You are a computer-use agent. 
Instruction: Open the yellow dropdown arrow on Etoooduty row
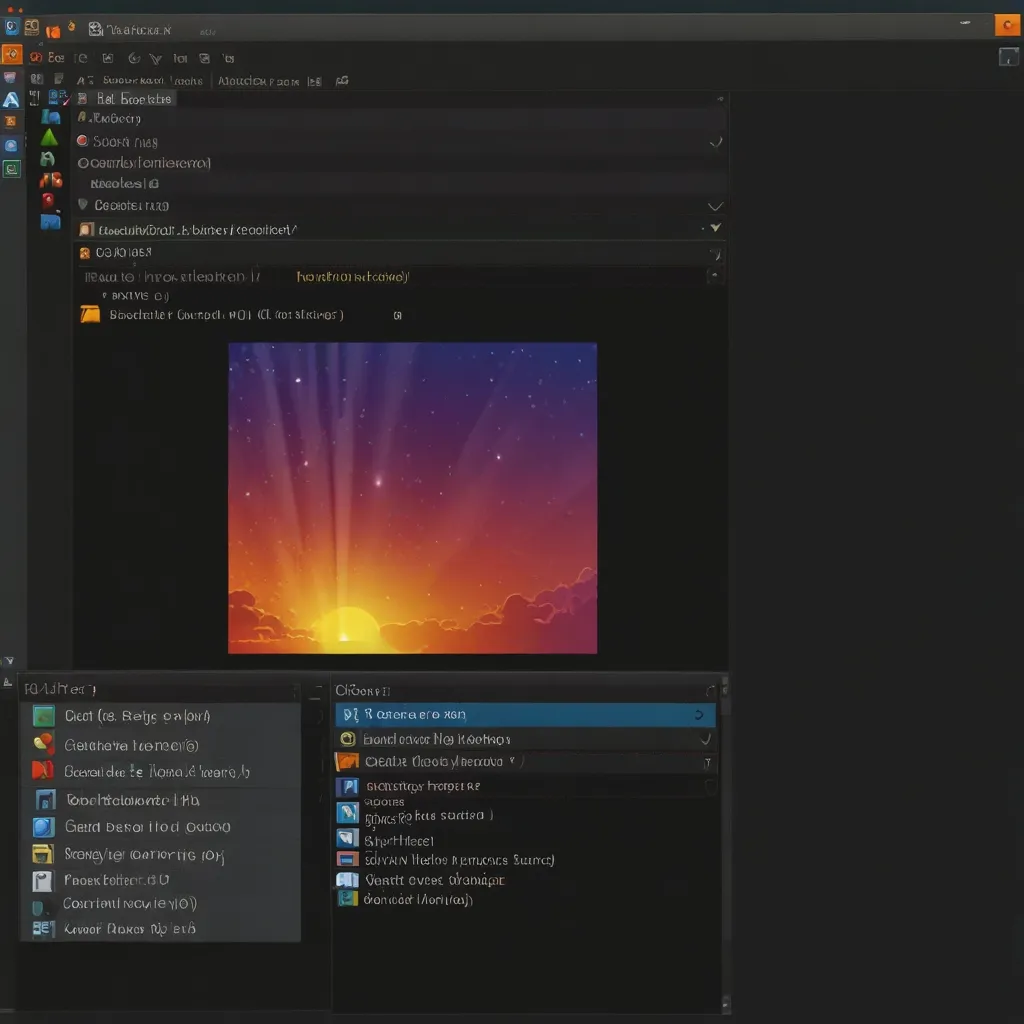(x=714, y=229)
